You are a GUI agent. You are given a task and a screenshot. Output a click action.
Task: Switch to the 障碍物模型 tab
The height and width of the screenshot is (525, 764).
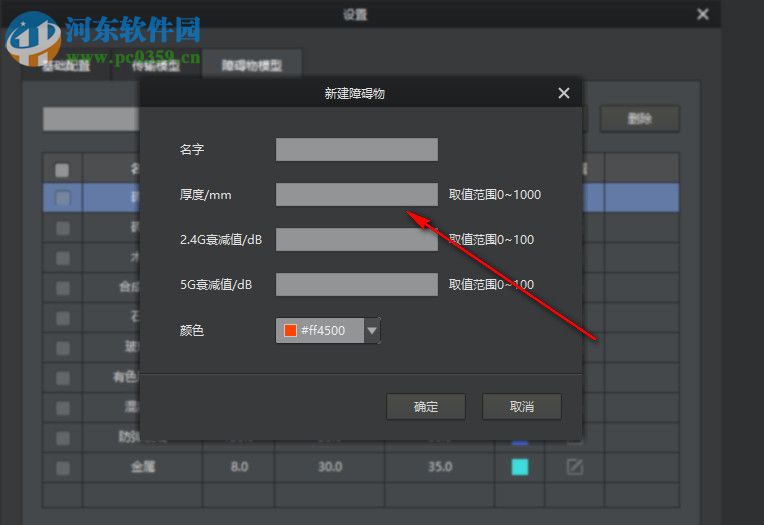[x=252, y=64]
